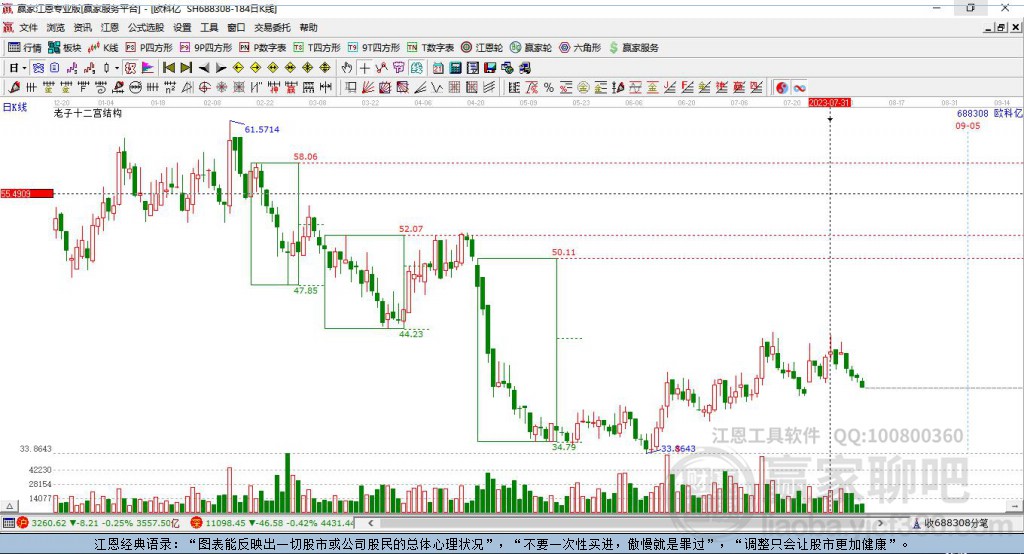Open the 收688308分笔 status item
1024x554 pixels.
tap(951, 523)
